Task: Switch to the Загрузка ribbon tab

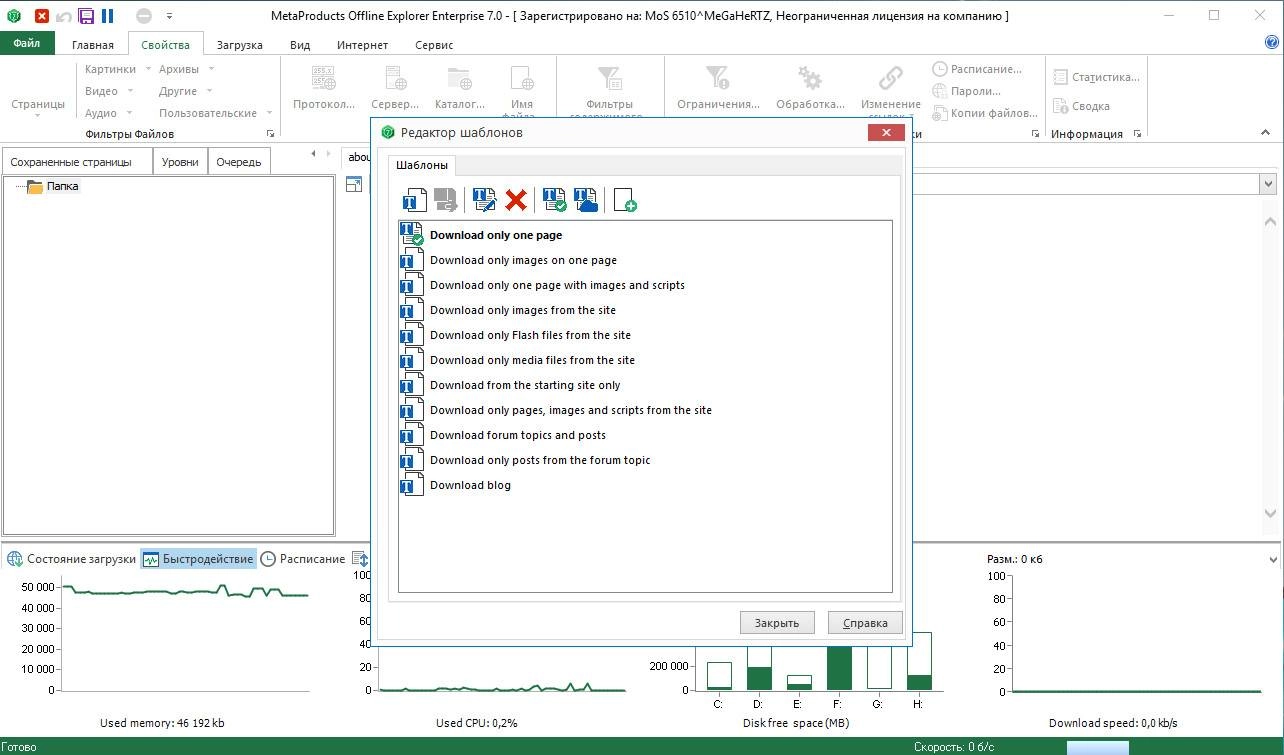Action: [x=240, y=45]
